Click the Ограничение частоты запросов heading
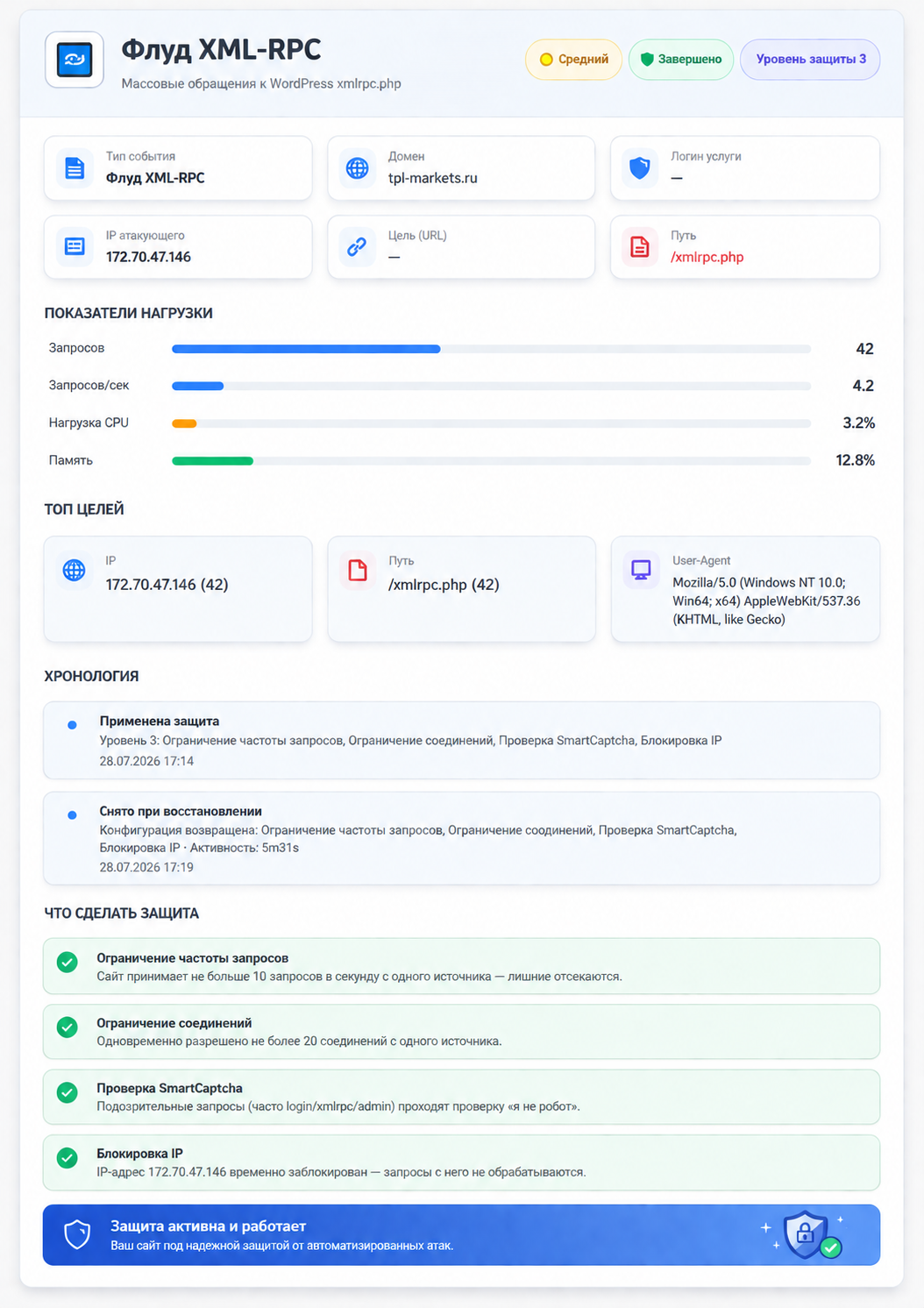Screen dimensions: 924x1308 [x=192, y=958]
